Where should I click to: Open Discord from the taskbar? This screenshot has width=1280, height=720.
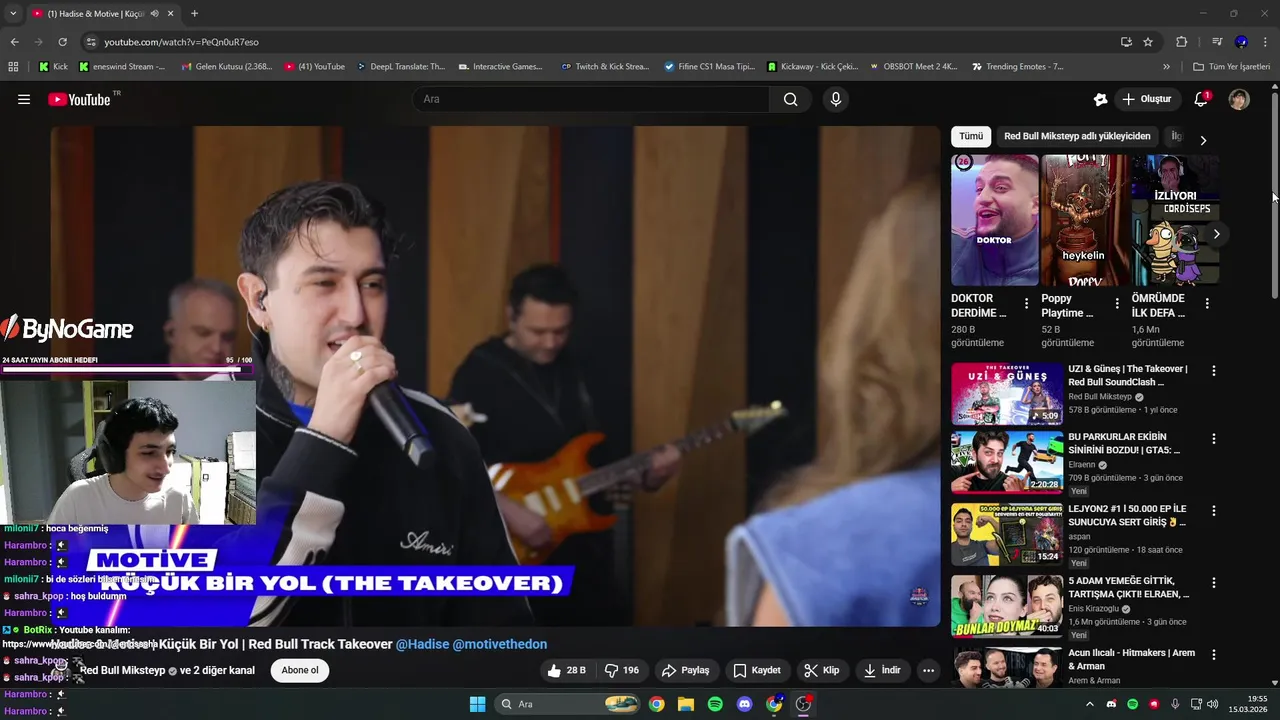pyautogui.click(x=744, y=704)
